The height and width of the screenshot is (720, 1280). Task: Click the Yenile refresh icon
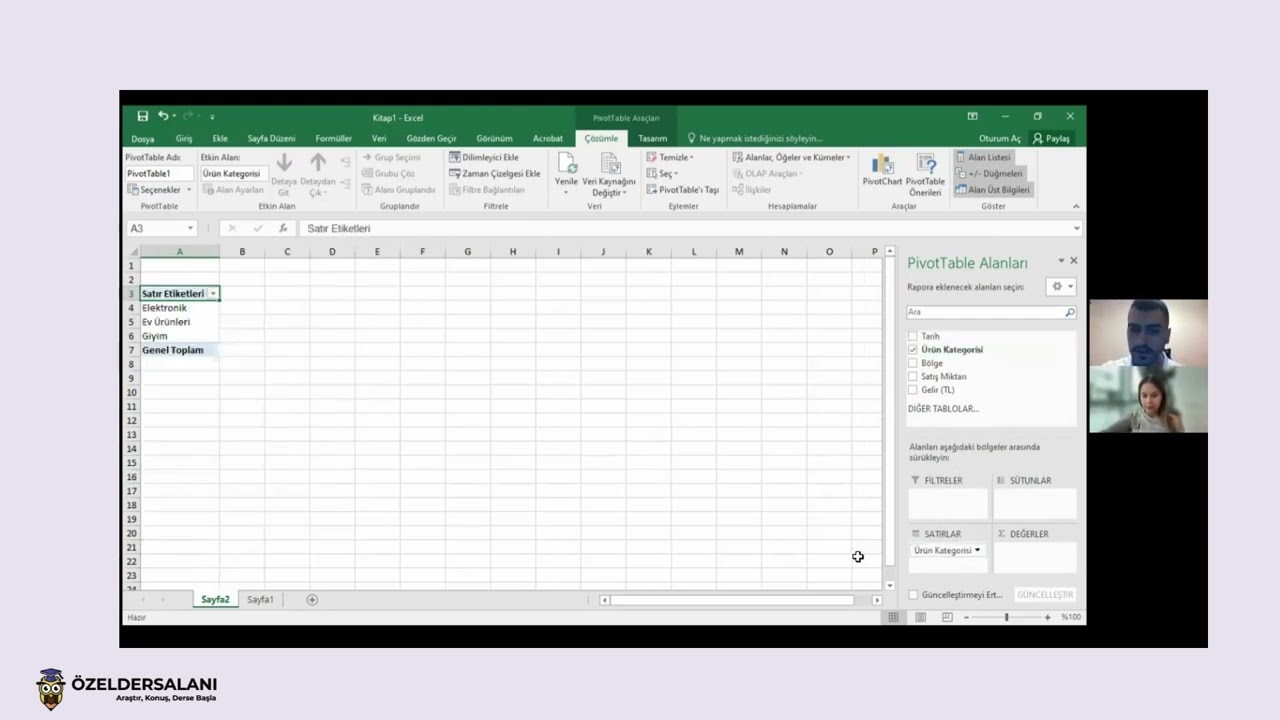pos(567,164)
